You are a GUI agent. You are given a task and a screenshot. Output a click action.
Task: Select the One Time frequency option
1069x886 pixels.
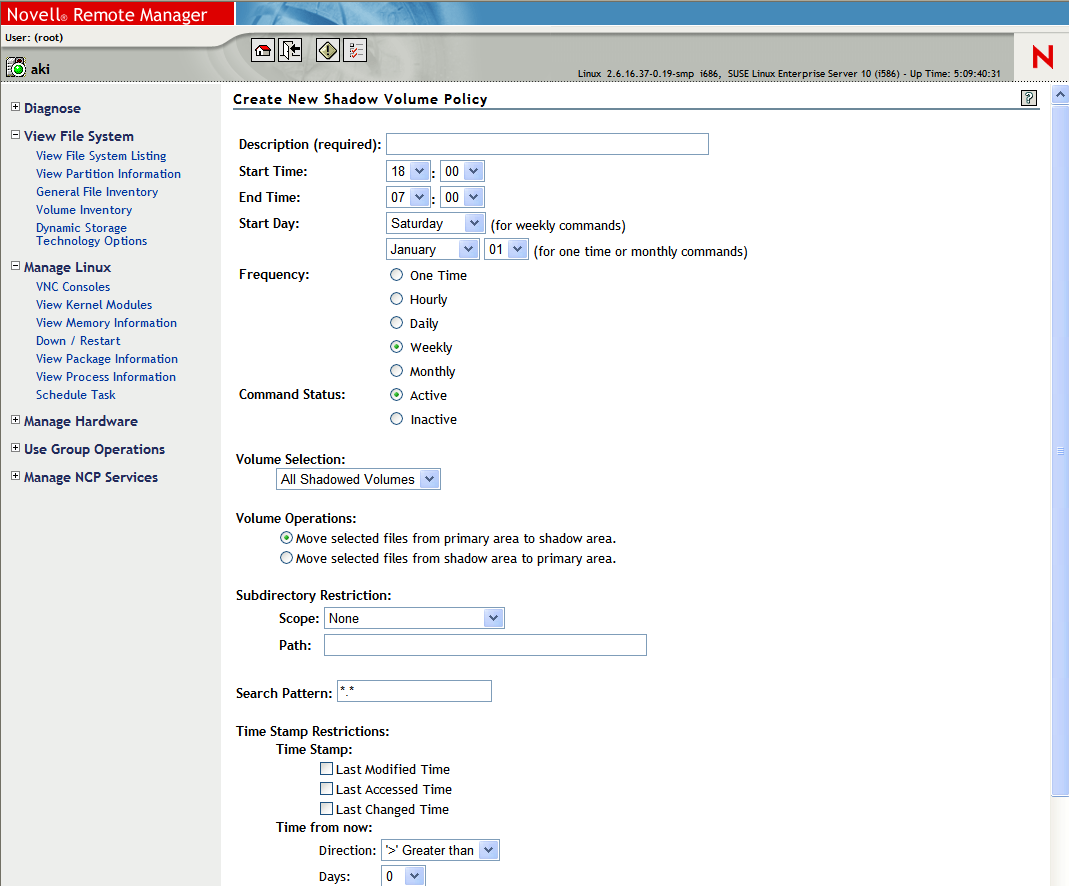(x=396, y=275)
